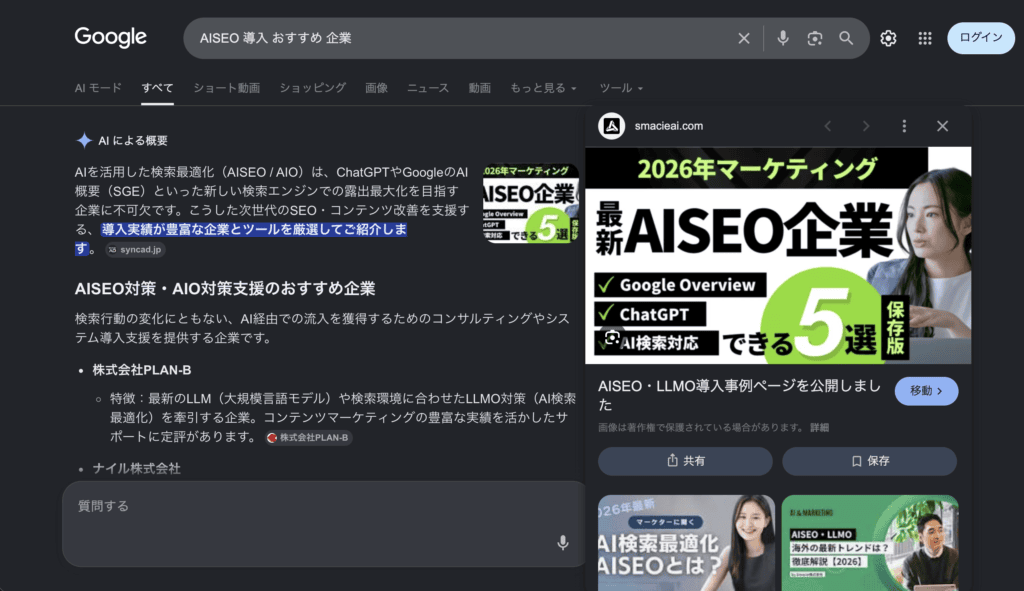Open the 動画 tab
The image size is (1024, 591).
(x=479, y=88)
